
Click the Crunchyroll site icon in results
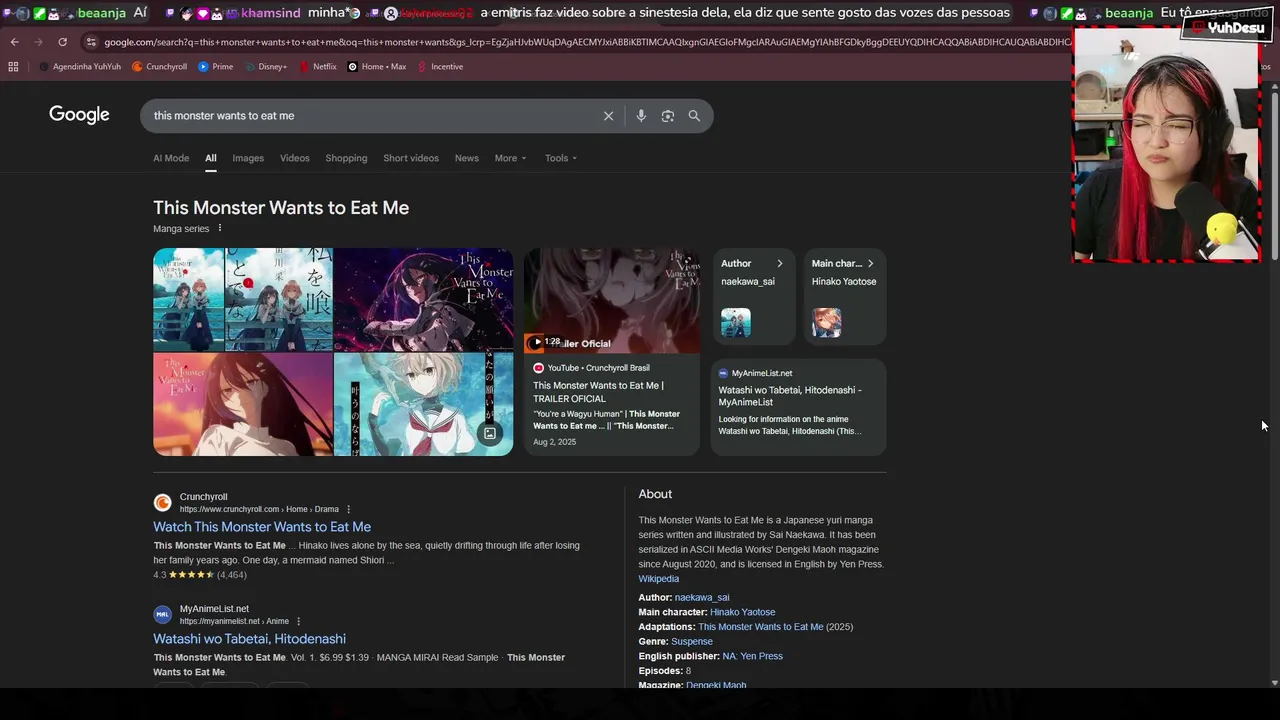point(162,503)
